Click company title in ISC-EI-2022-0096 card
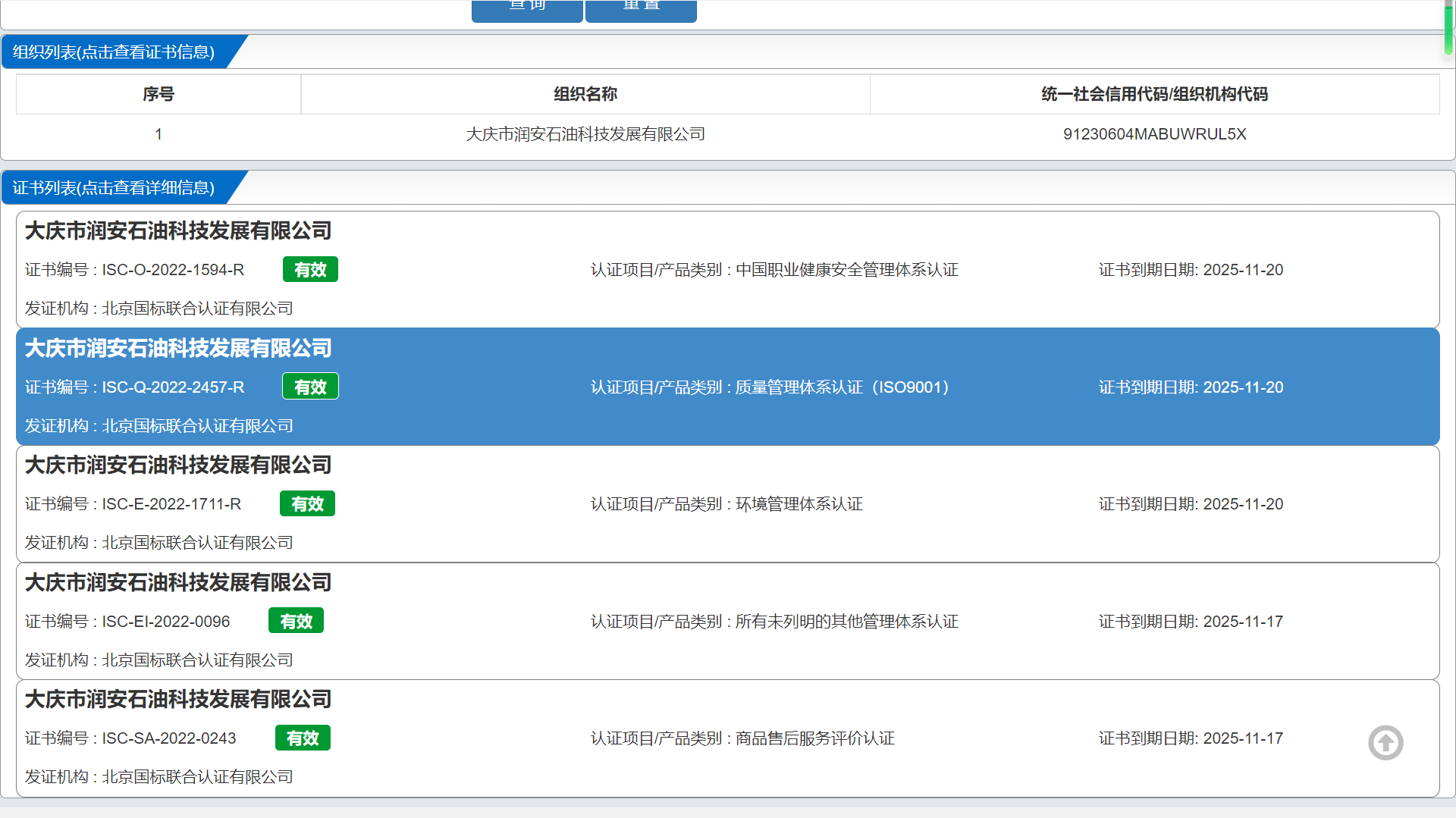1456x818 pixels. [178, 582]
